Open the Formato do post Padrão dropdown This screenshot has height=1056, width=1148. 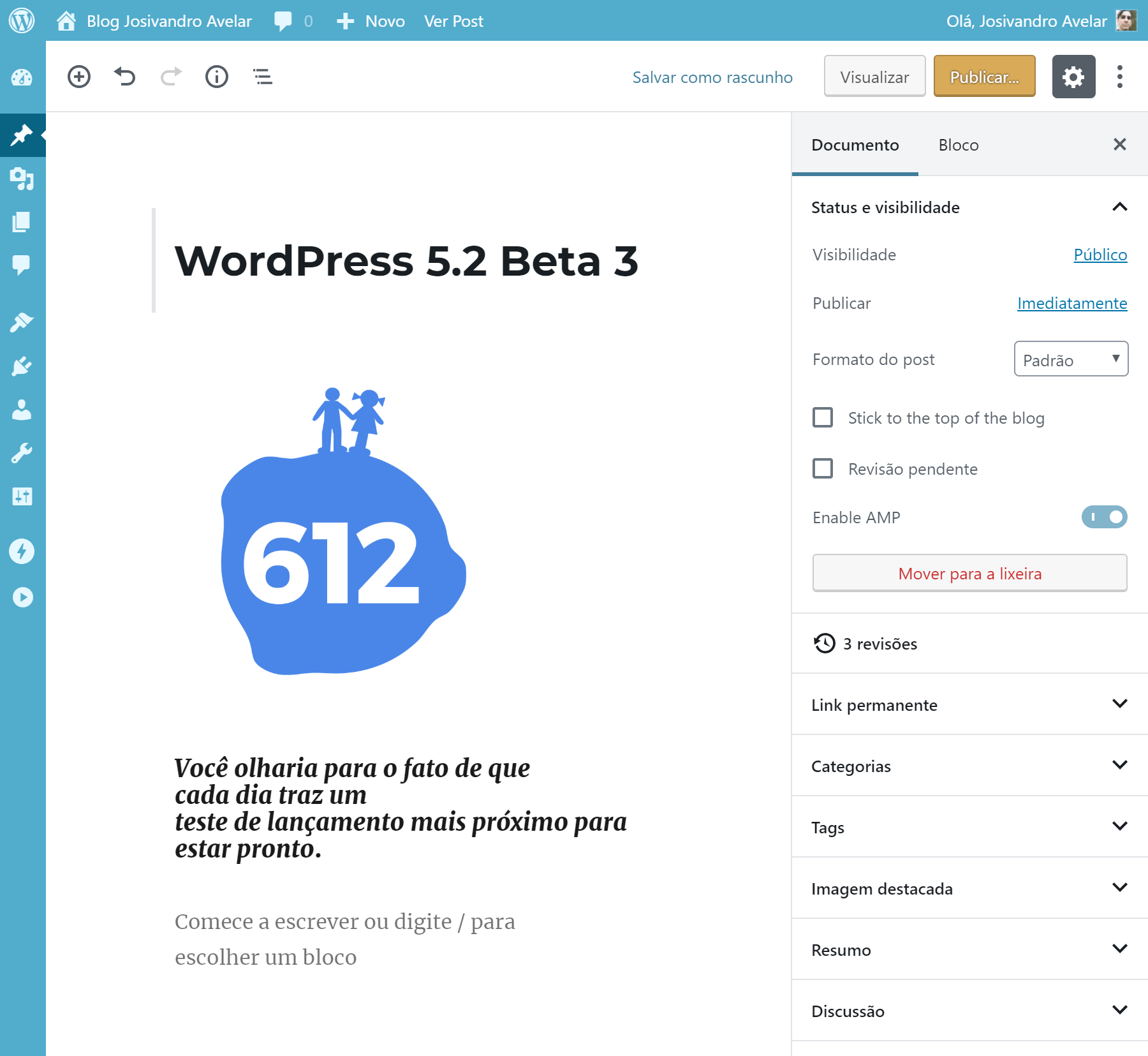pos(1071,359)
